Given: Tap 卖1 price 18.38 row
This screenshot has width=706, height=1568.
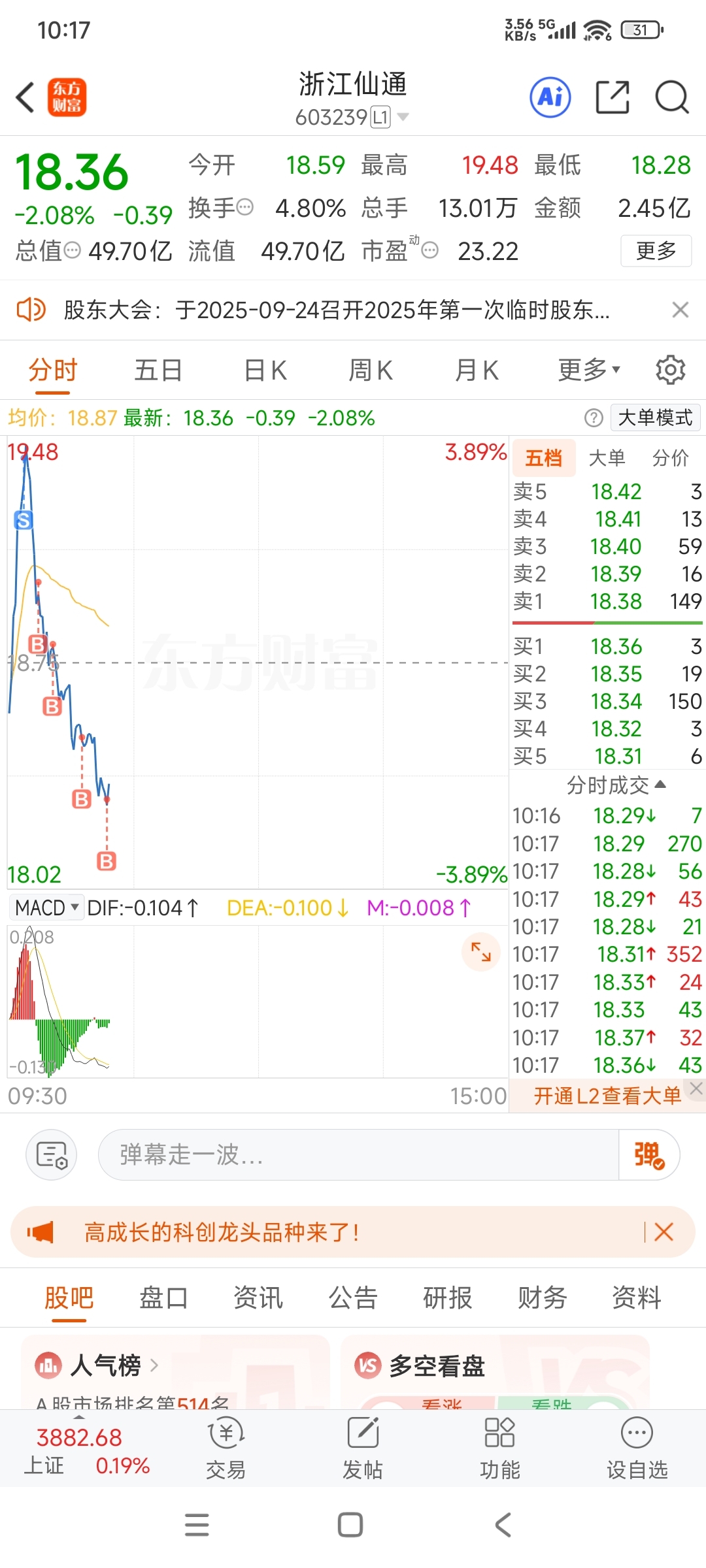Looking at the screenshot, I should pyautogui.click(x=607, y=601).
